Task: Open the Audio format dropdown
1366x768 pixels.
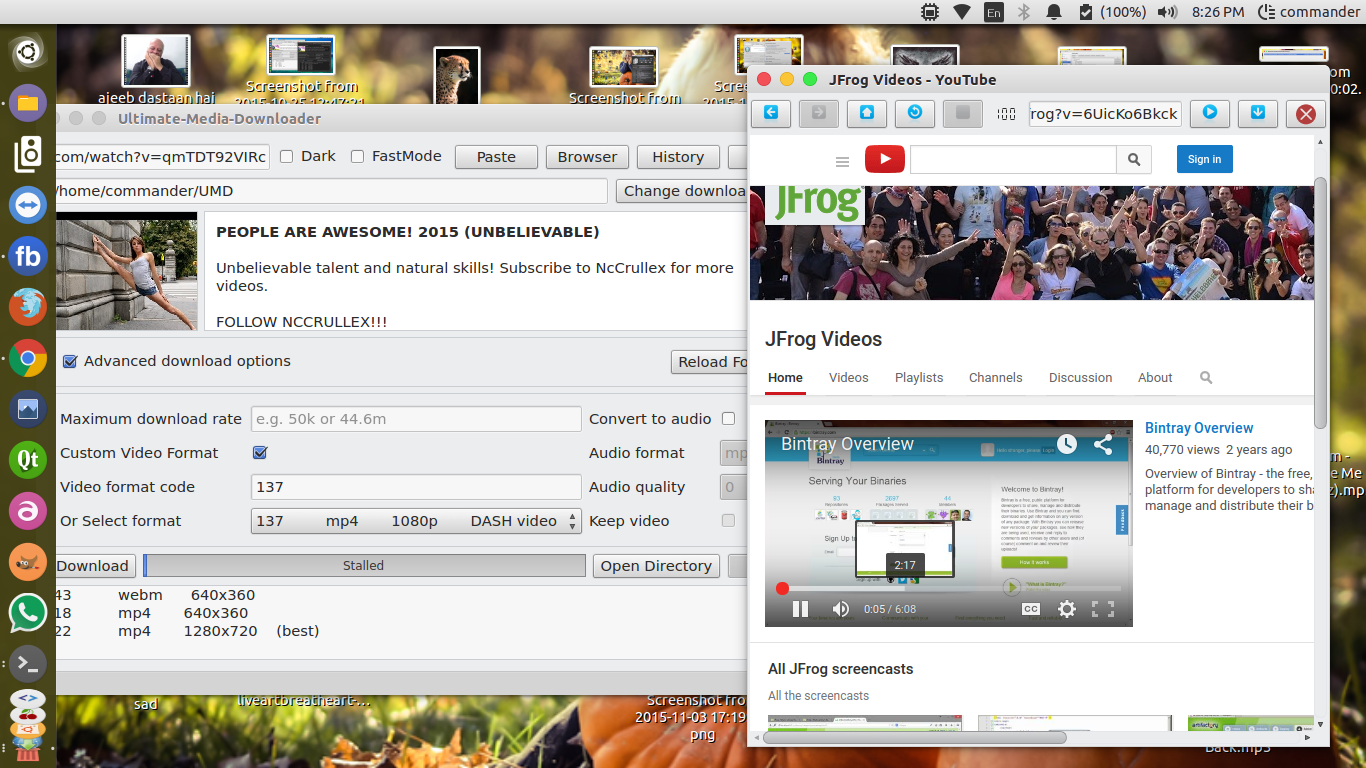Action: point(735,453)
